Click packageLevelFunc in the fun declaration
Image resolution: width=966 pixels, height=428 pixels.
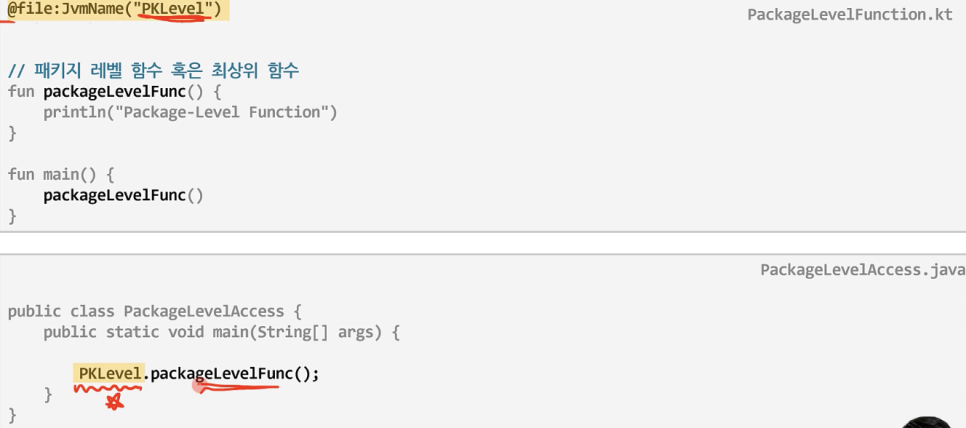point(115,92)
